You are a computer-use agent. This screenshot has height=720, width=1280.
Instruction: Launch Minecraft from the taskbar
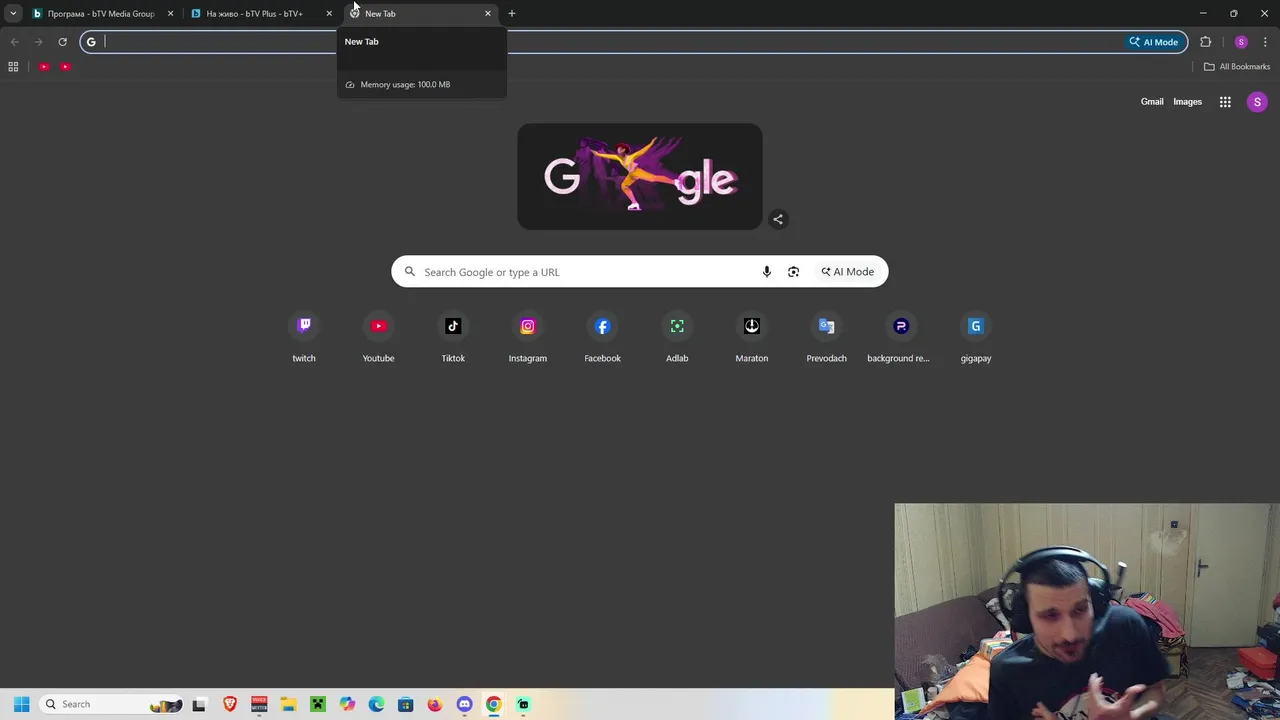(x=318, y=704)
